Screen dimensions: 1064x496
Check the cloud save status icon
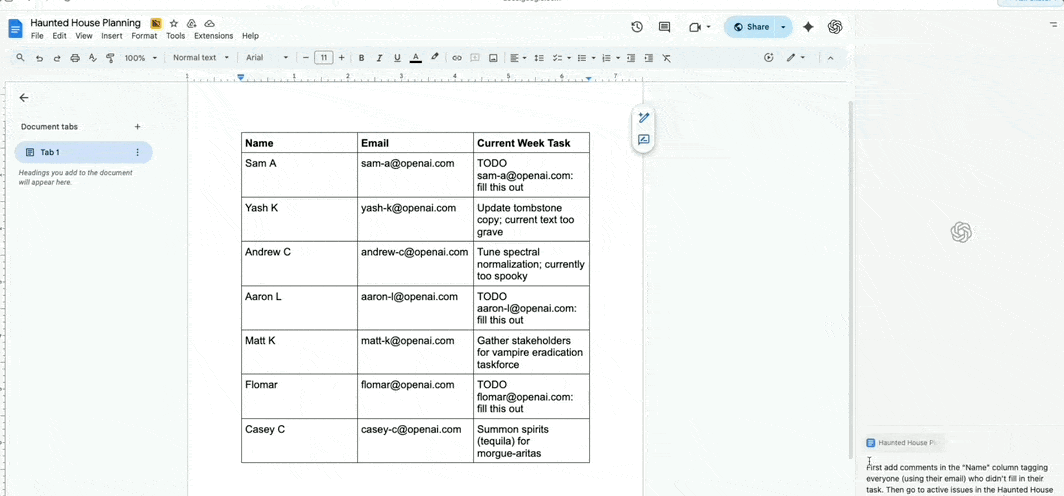pos(209,23)
